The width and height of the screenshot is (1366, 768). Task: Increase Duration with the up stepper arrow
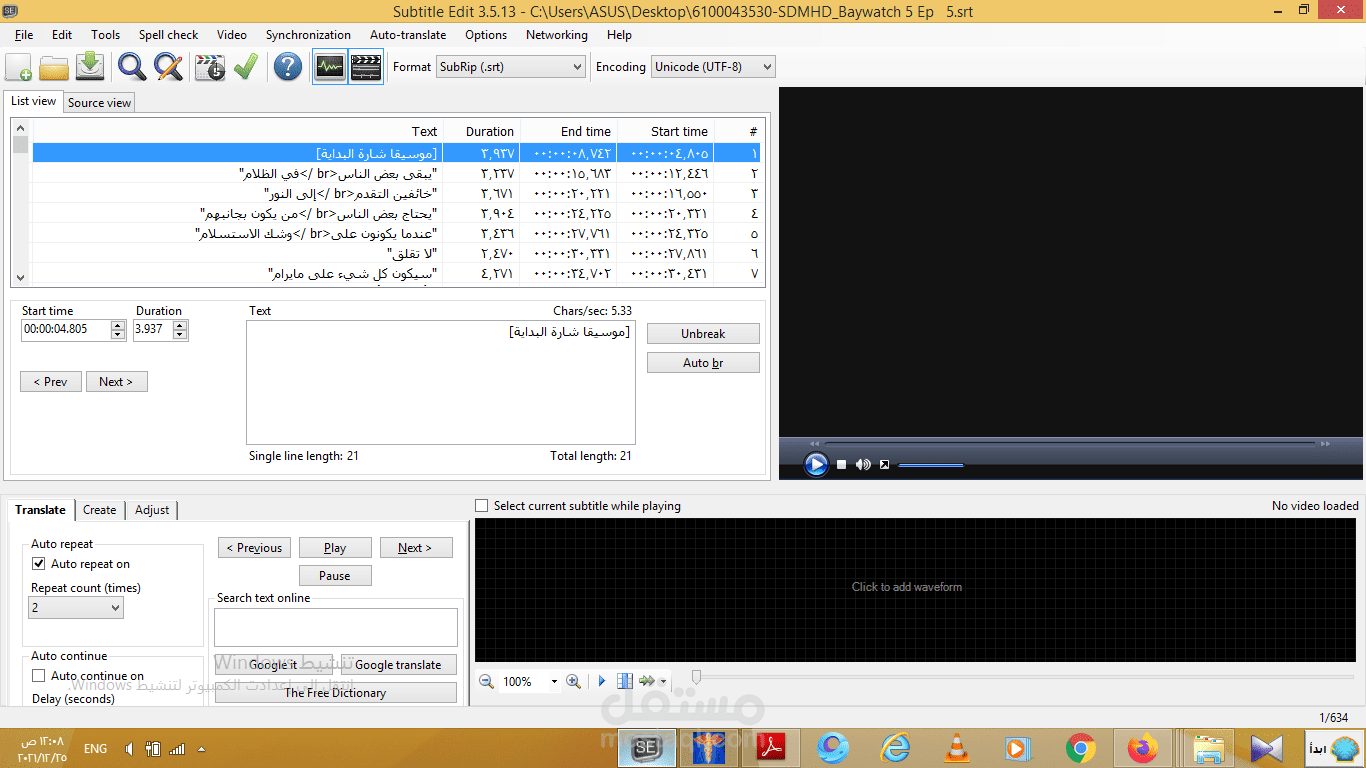point(180,325)
